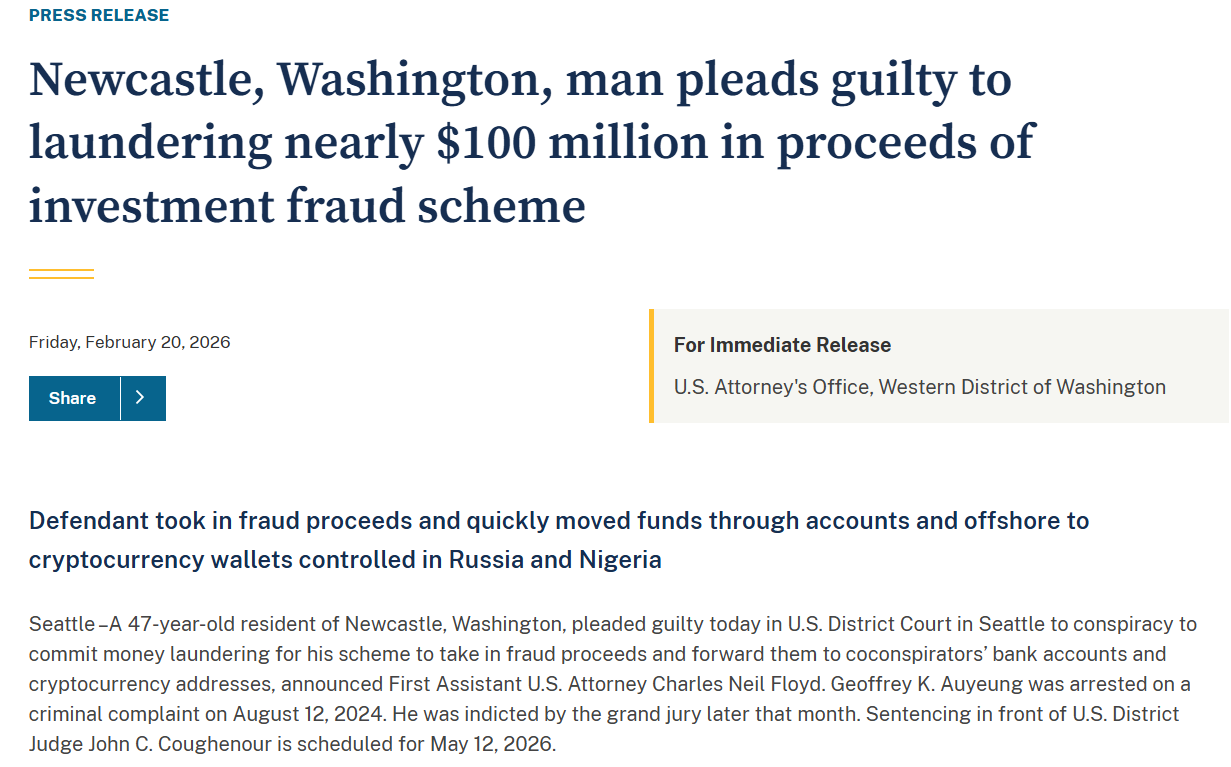Click the subheading starting Defendant took in
1231x767 pixels.
(558, 521)
